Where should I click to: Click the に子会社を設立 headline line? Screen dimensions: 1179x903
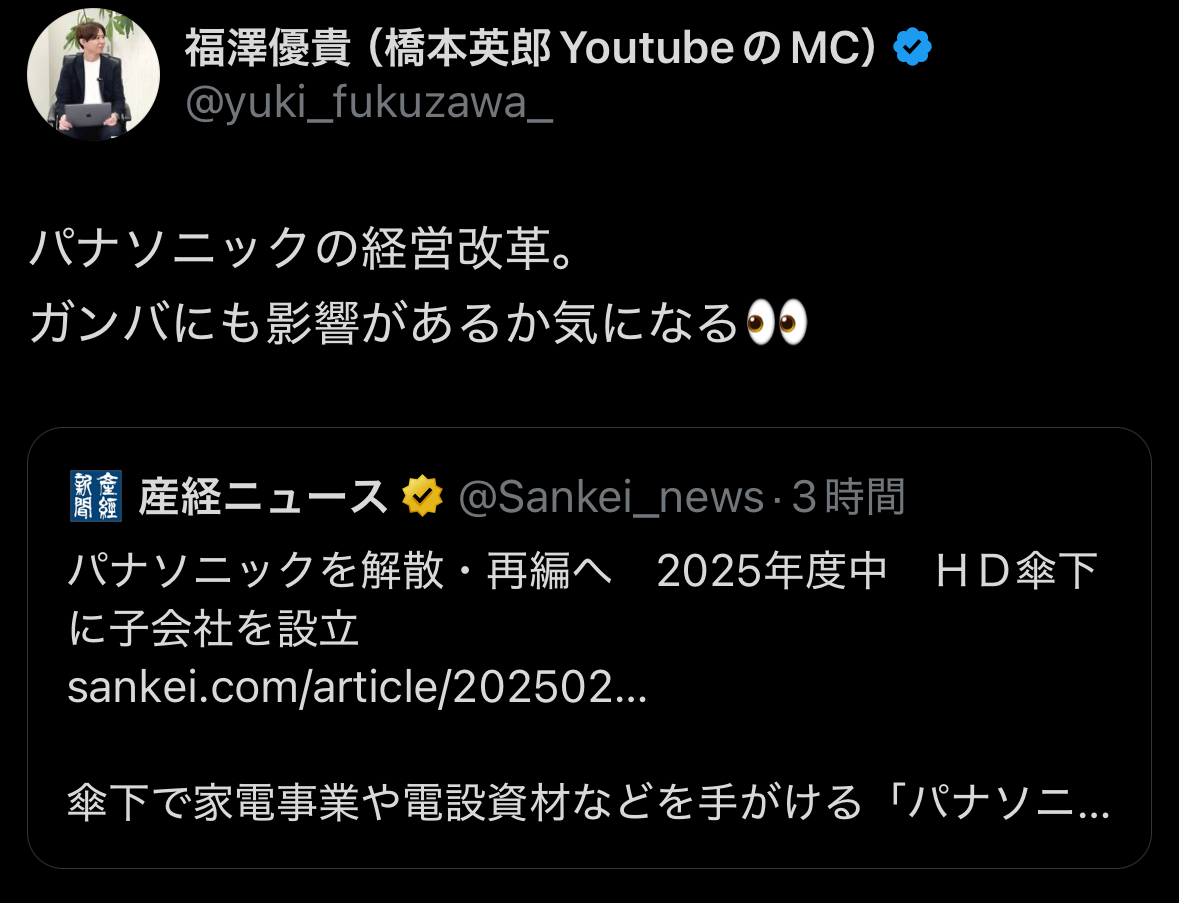[214, 629]
